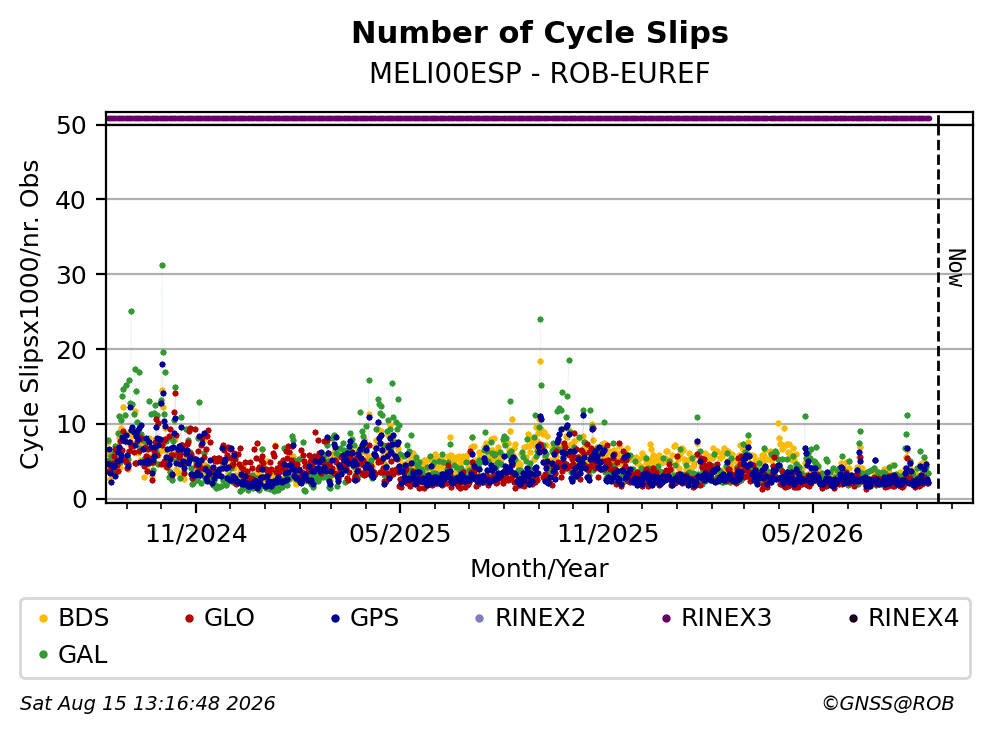Click the 05/2025 x-axis tick label

(400, 534)
